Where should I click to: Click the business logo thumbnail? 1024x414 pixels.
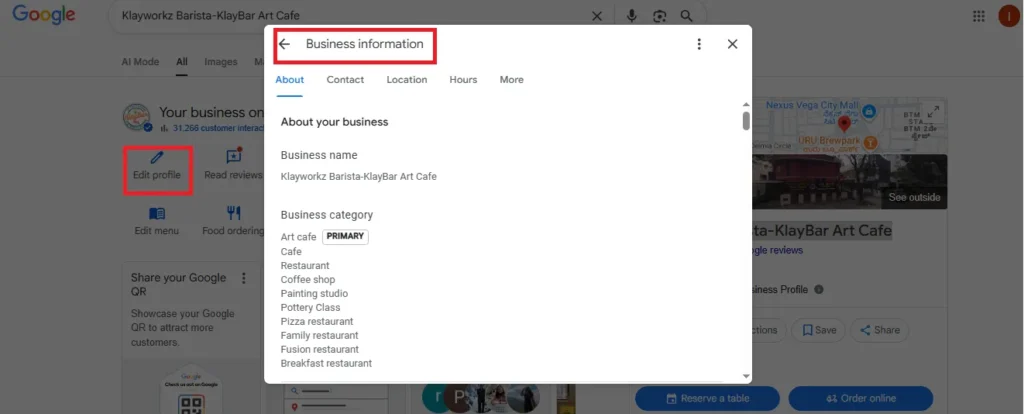pyautogui.click(x=137, y=118)
